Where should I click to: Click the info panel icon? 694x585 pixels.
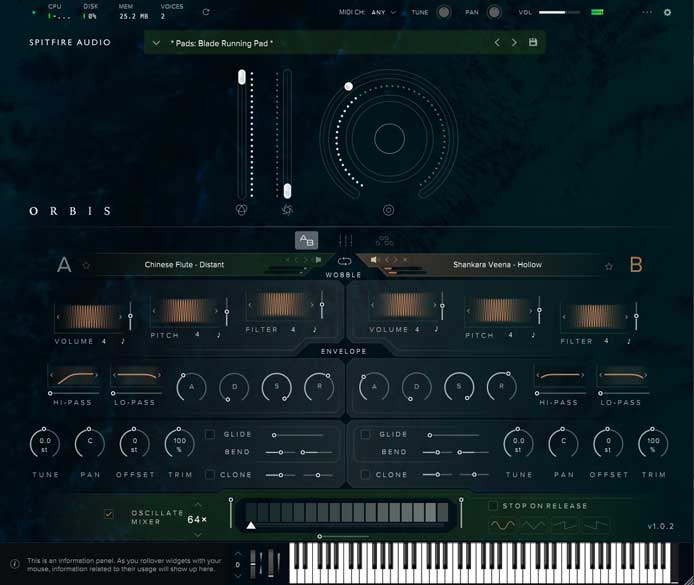tap(15, 564)
